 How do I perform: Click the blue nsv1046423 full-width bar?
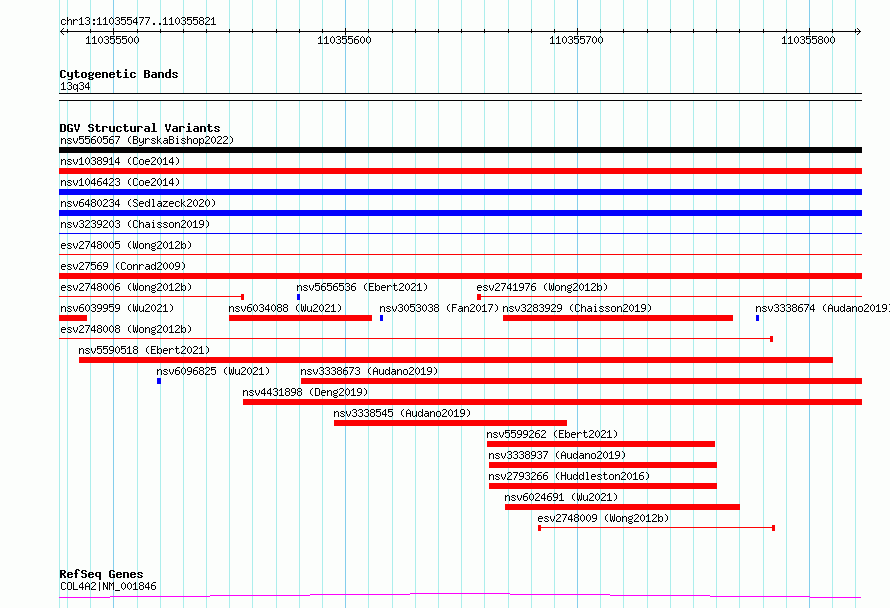[460, 192]
